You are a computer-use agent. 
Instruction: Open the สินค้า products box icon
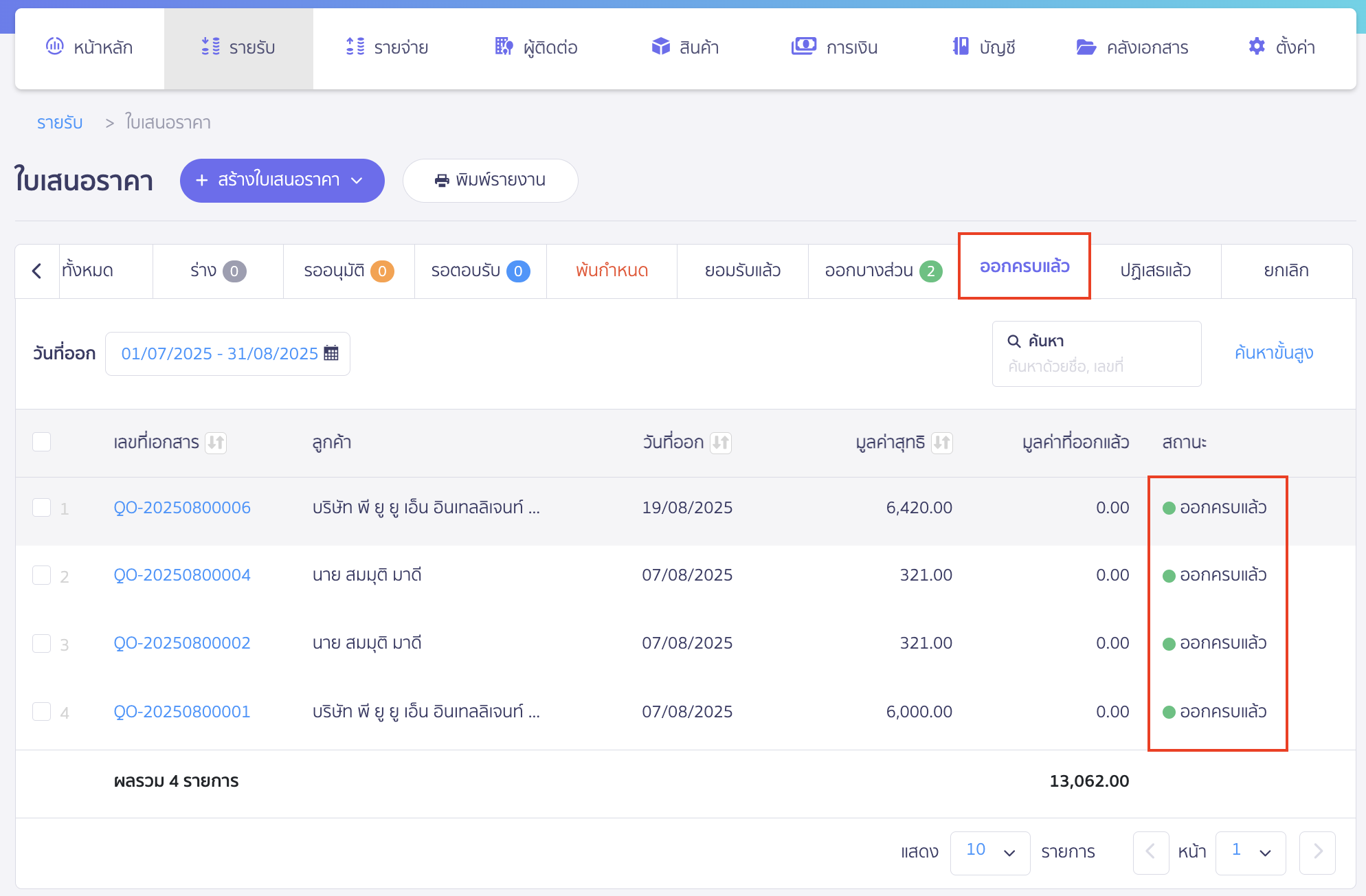tap(660, 47)
